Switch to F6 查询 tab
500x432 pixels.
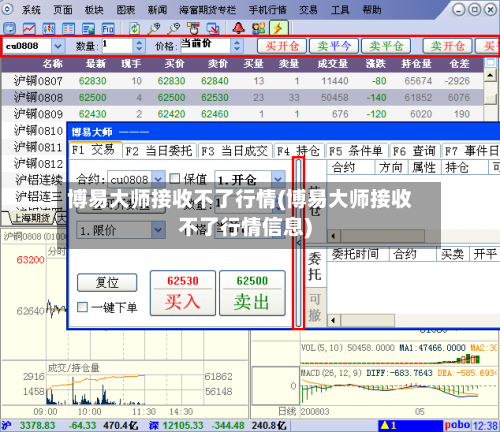coord(414,151)
